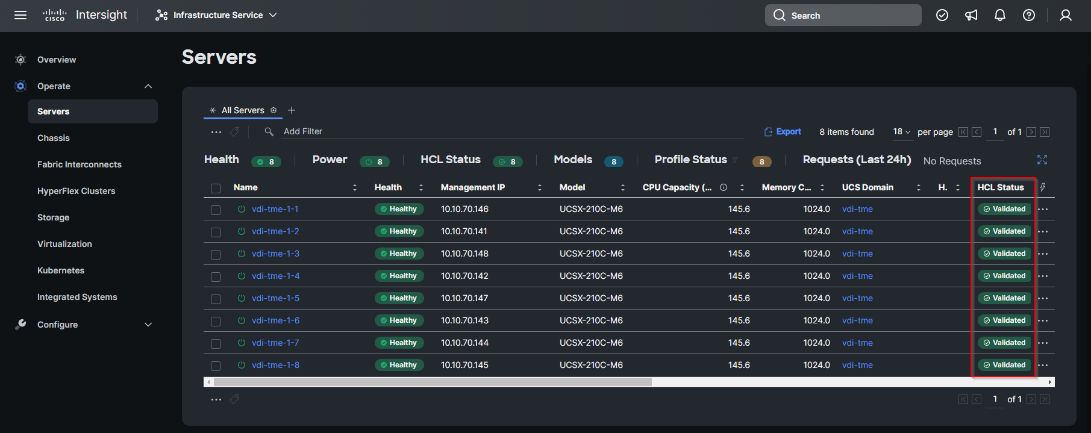Sort by the Health column arrows
The height and width of the screenshot is (433, 1091).
421,188
